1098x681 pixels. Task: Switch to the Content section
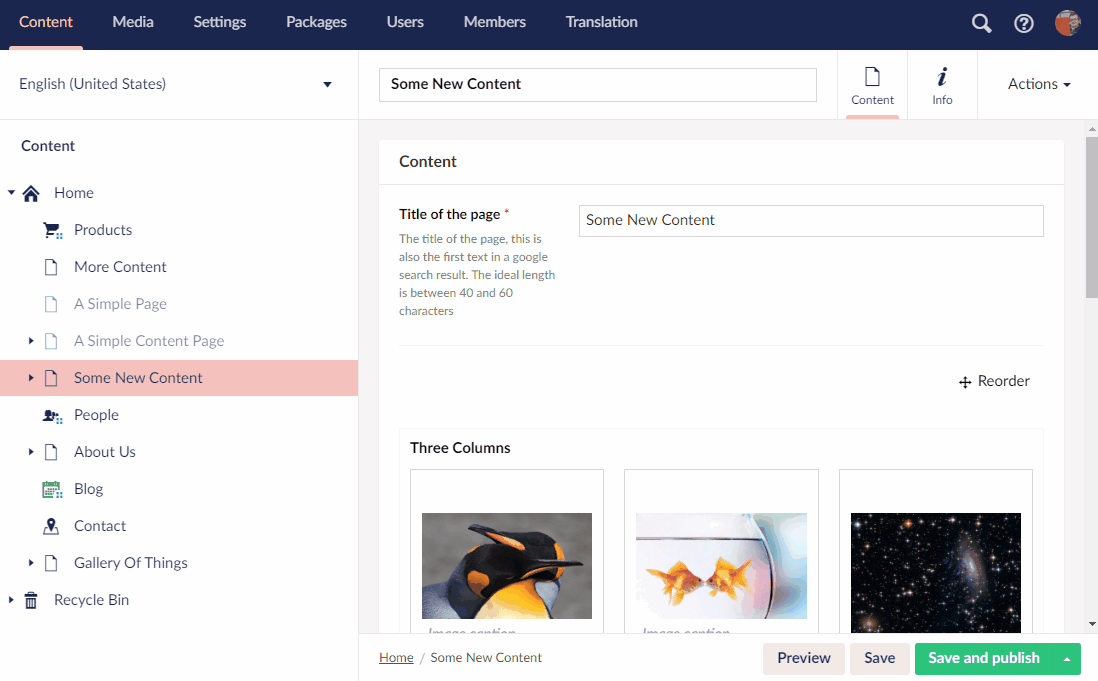46,22
